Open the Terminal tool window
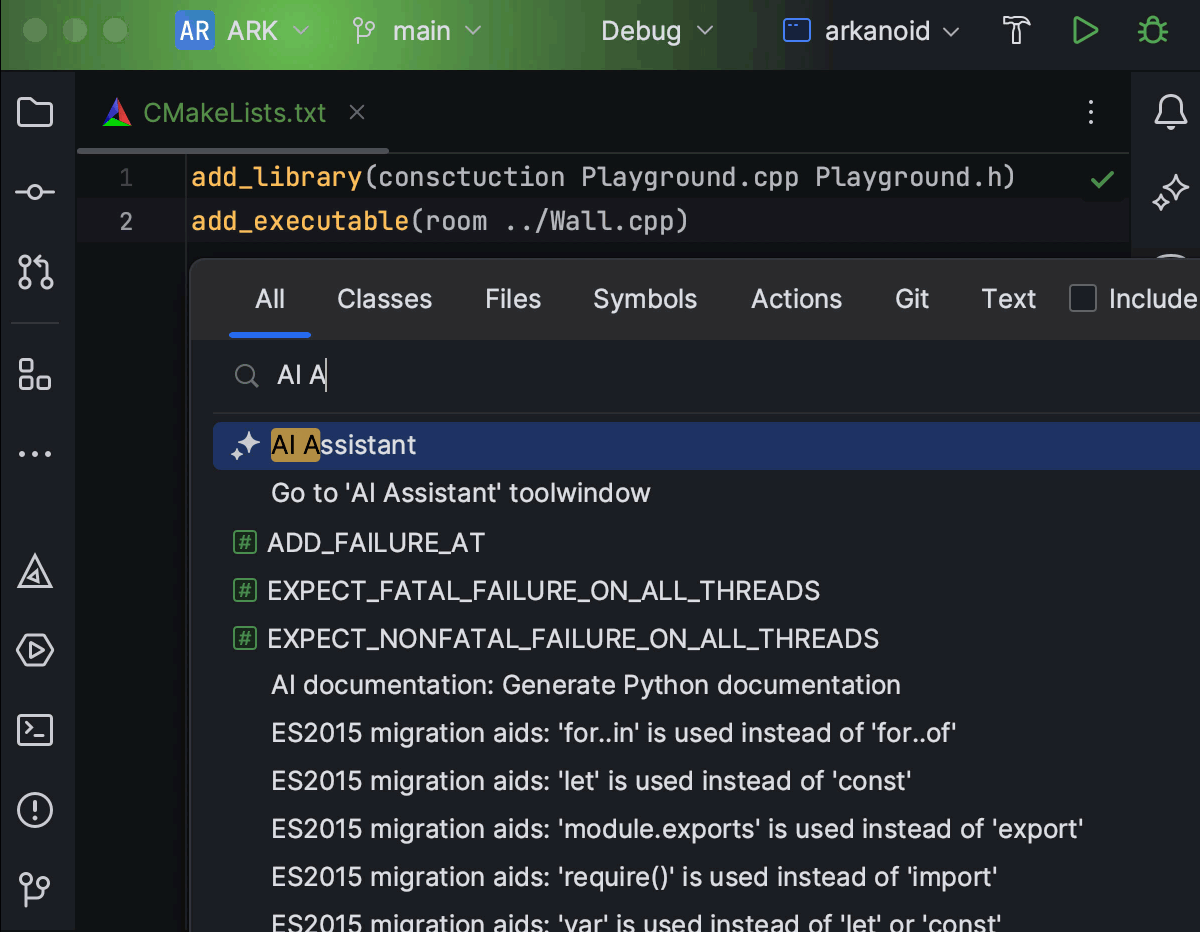 tap(35, 730)
